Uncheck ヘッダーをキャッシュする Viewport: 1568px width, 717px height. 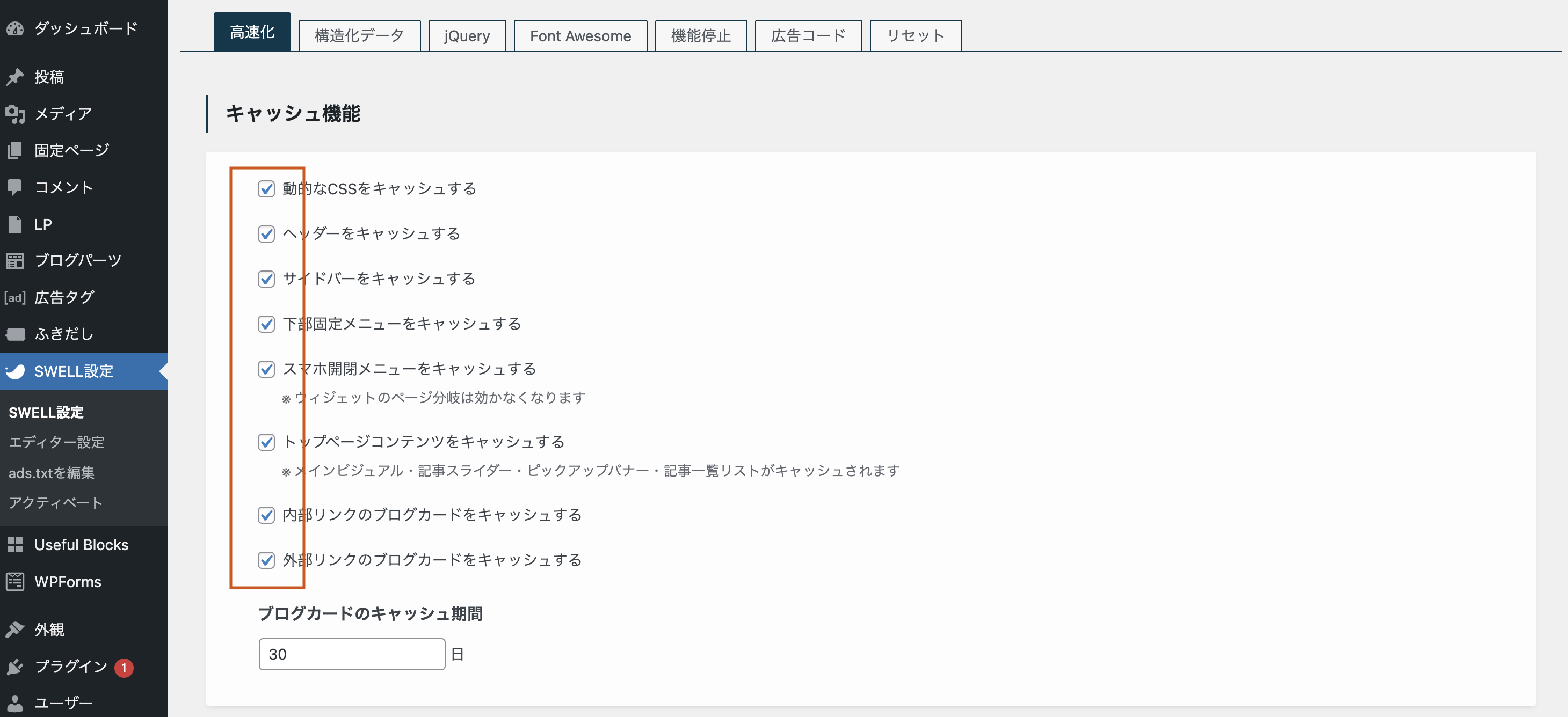pos(266,233)
